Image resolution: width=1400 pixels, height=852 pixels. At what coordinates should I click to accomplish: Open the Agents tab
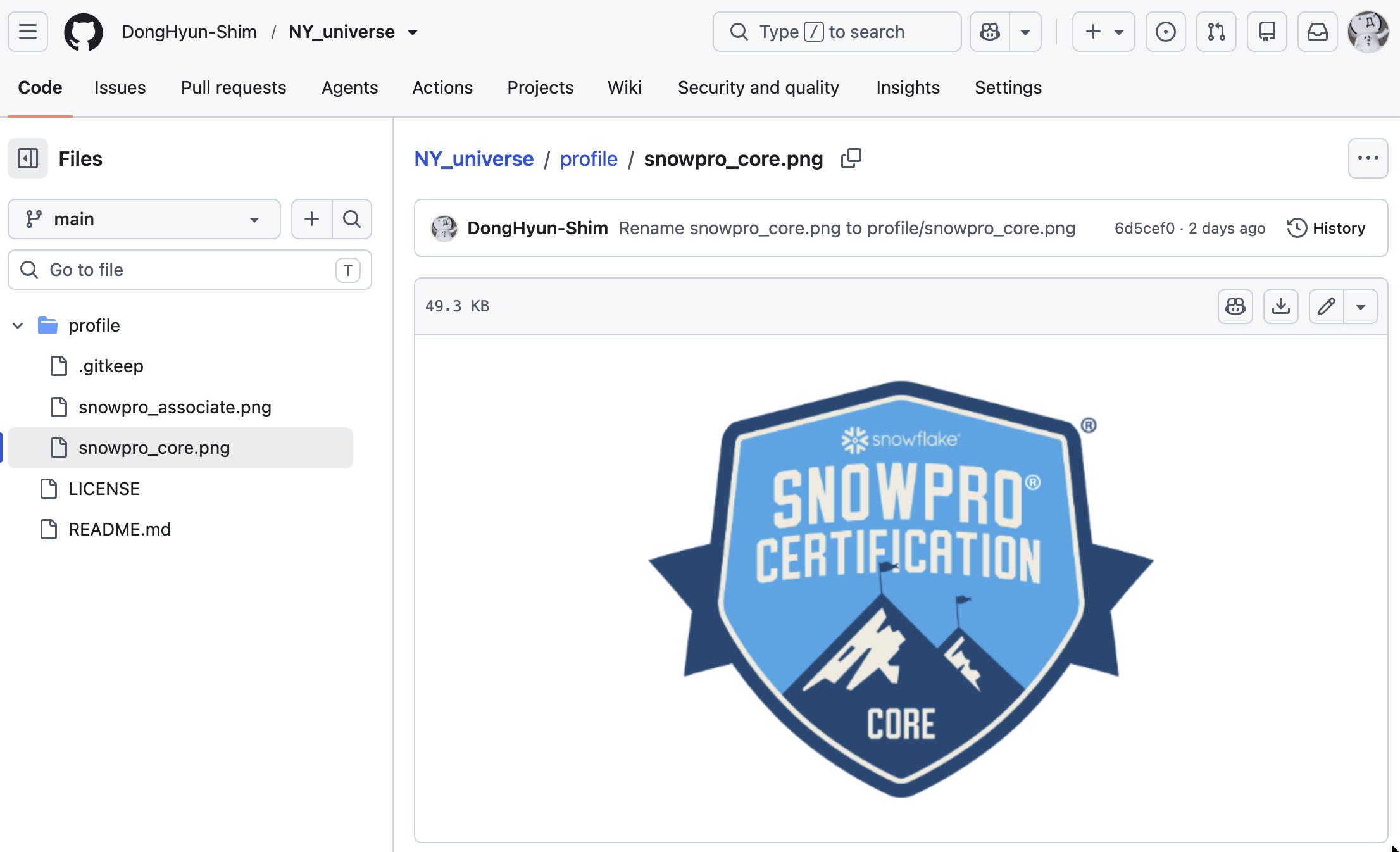(350, 87)
